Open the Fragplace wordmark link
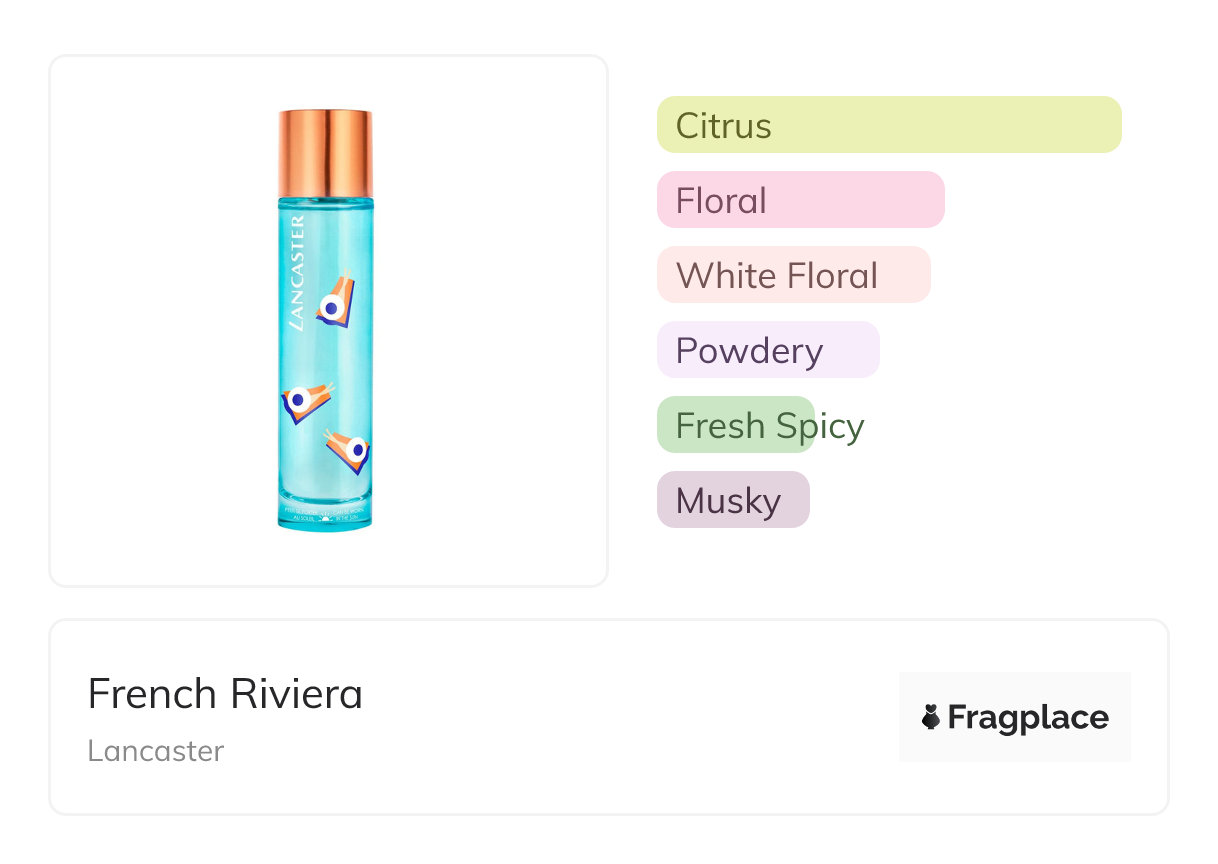Viewport: 1218px width, 864px height. tap(1028, 717)
